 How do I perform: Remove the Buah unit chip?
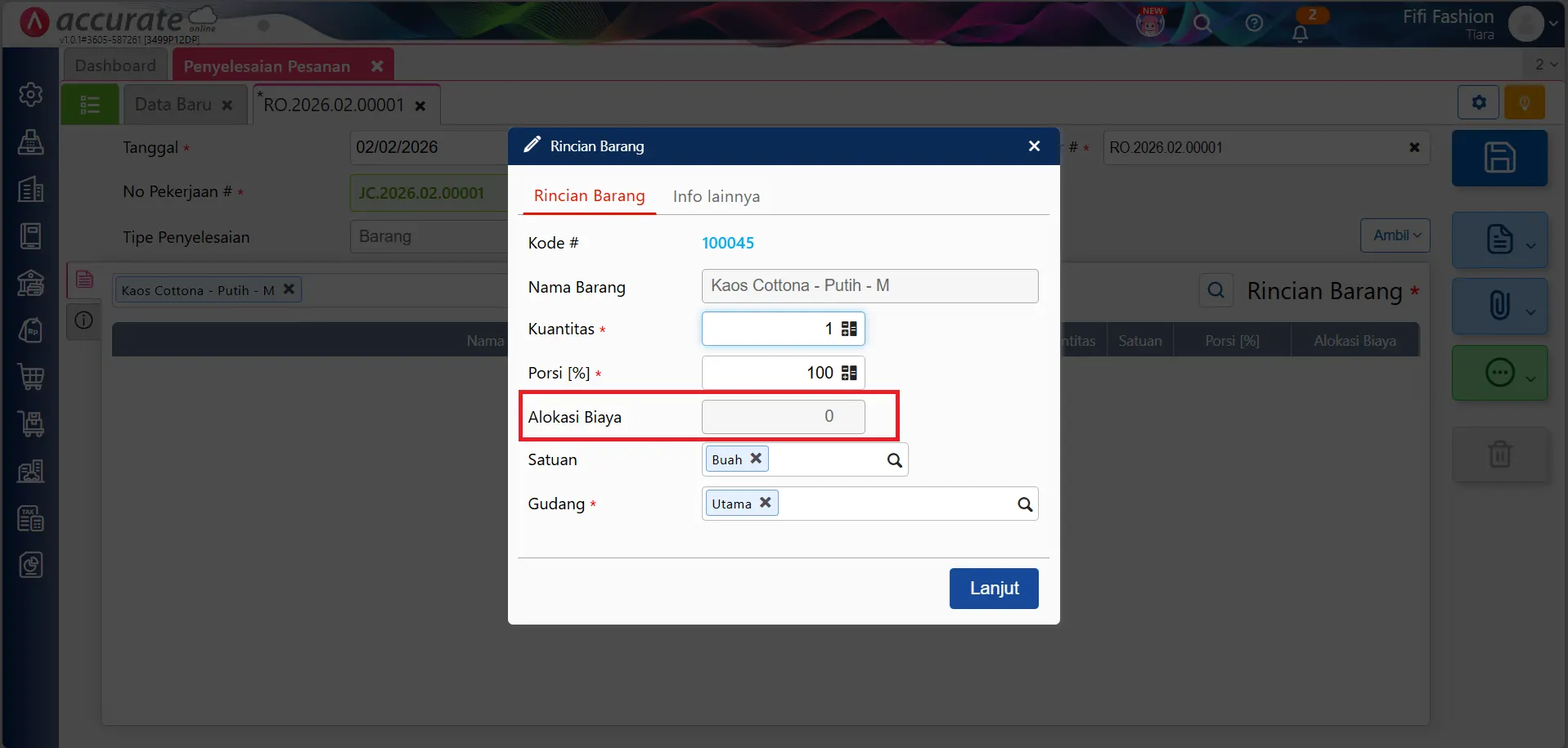(x=755, y=459)
